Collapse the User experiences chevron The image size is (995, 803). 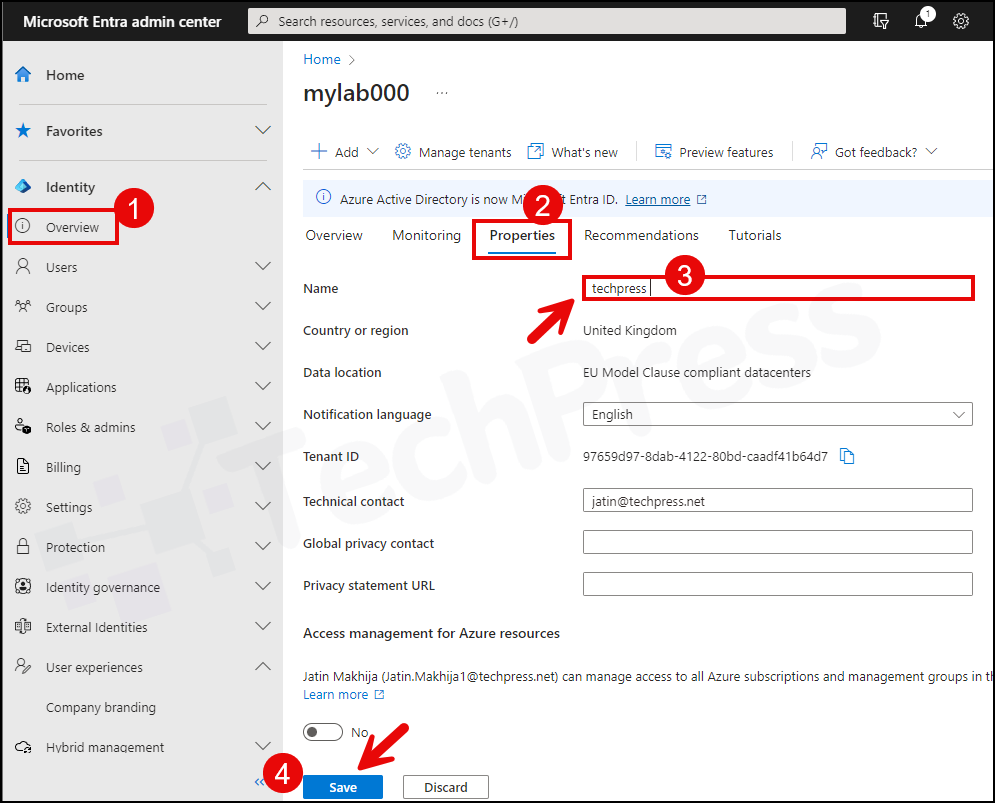pos(263,666)
